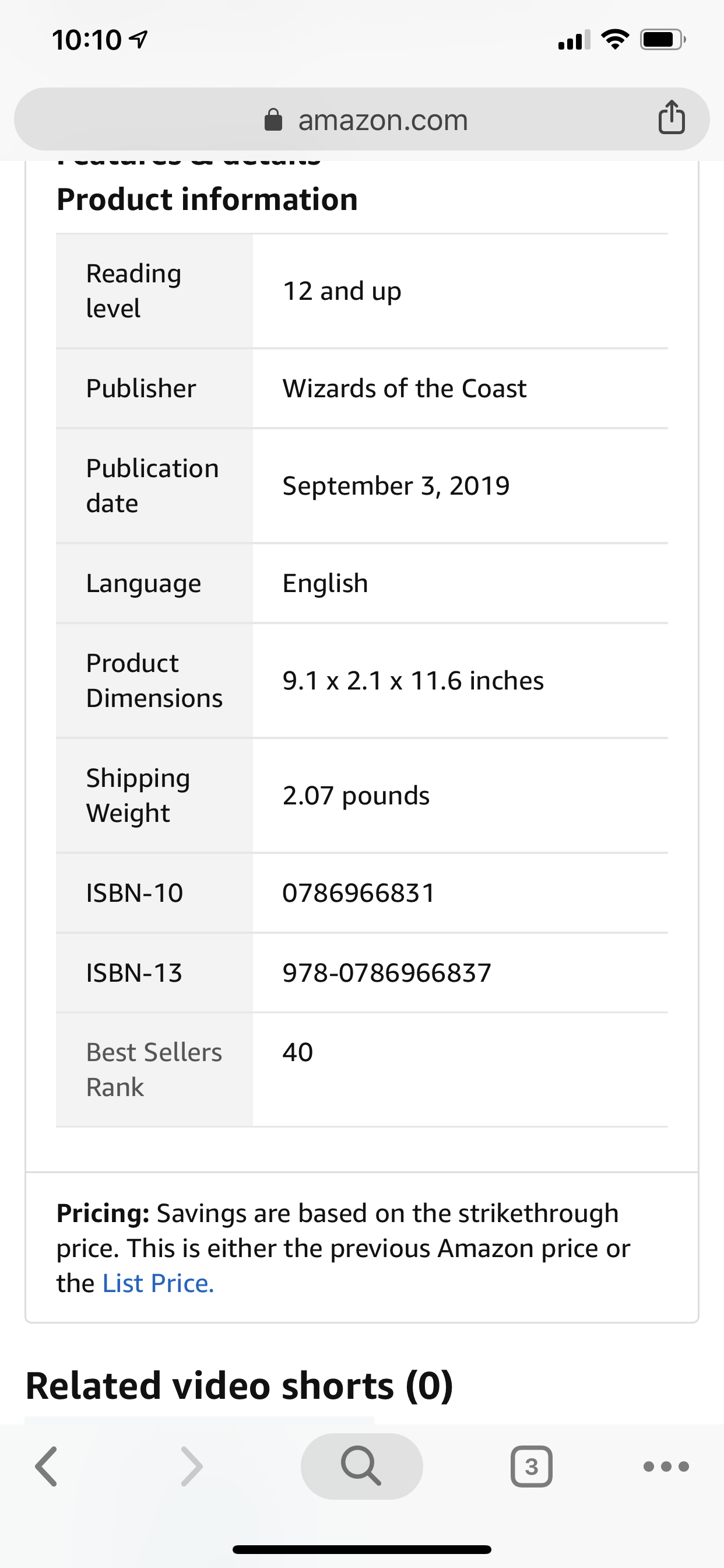Go forward with the right chevron
724x1568 pixels.
(192, 1466)
